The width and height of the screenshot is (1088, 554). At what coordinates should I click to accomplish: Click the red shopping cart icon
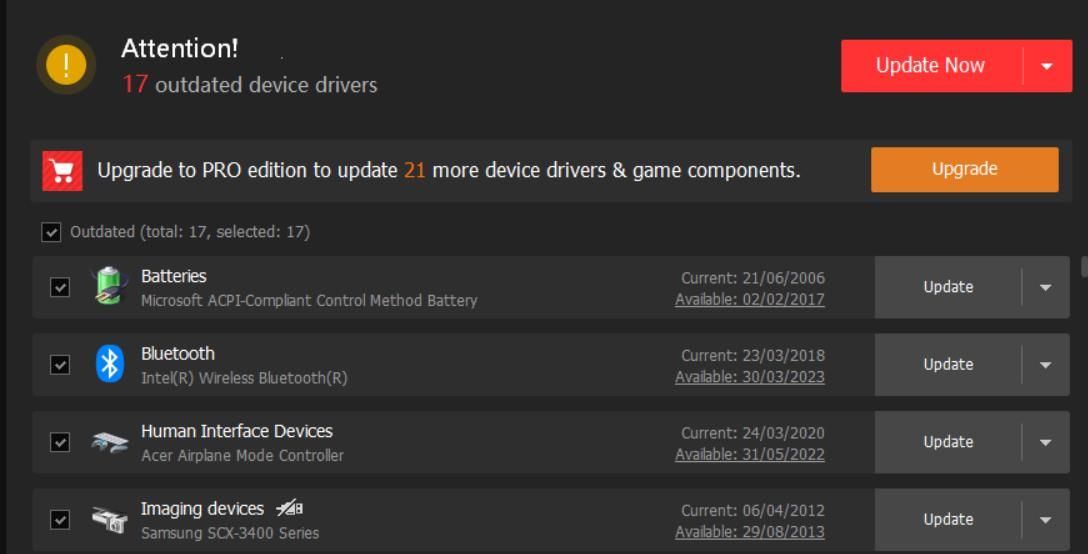pyautogui.click(x=62, y=171)
